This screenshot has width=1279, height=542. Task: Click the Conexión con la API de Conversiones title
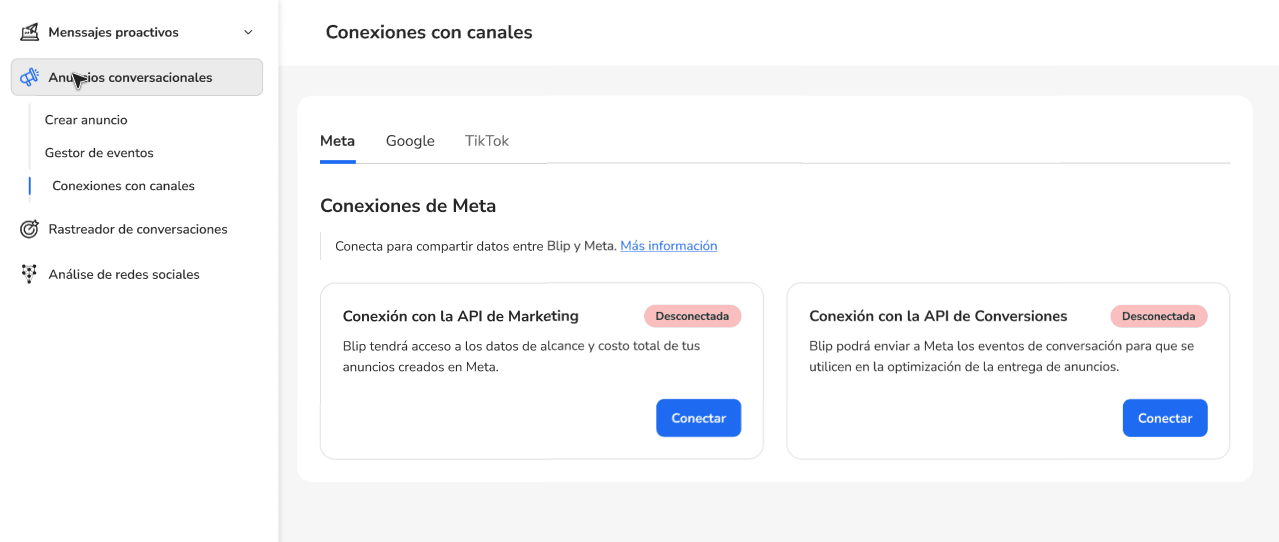coord(937,316)
